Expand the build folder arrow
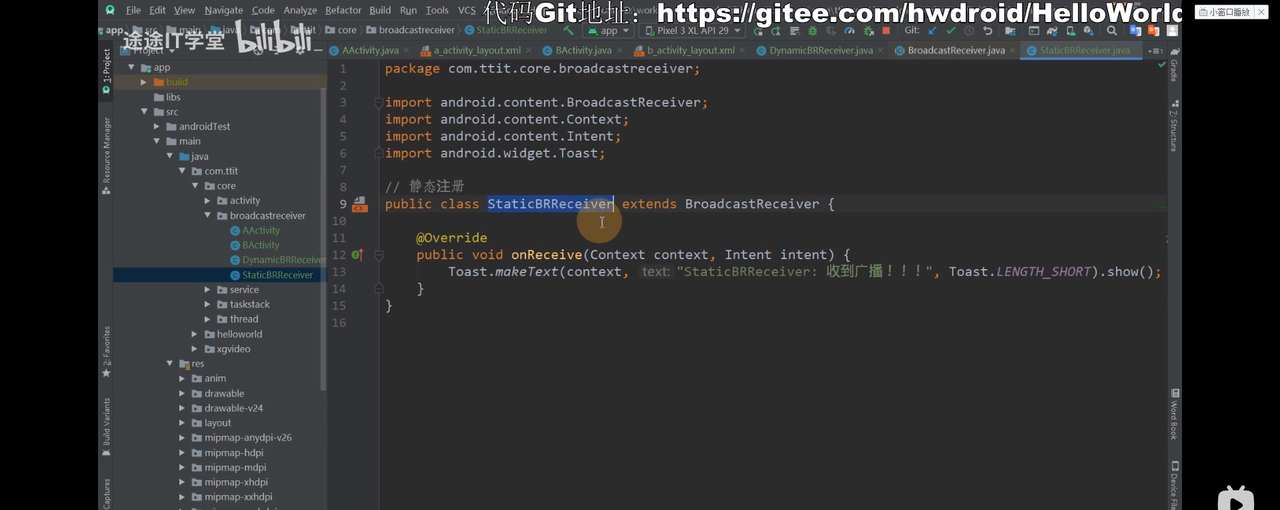The height and width of the screenshot is (510, 1280). click(144, 82)
